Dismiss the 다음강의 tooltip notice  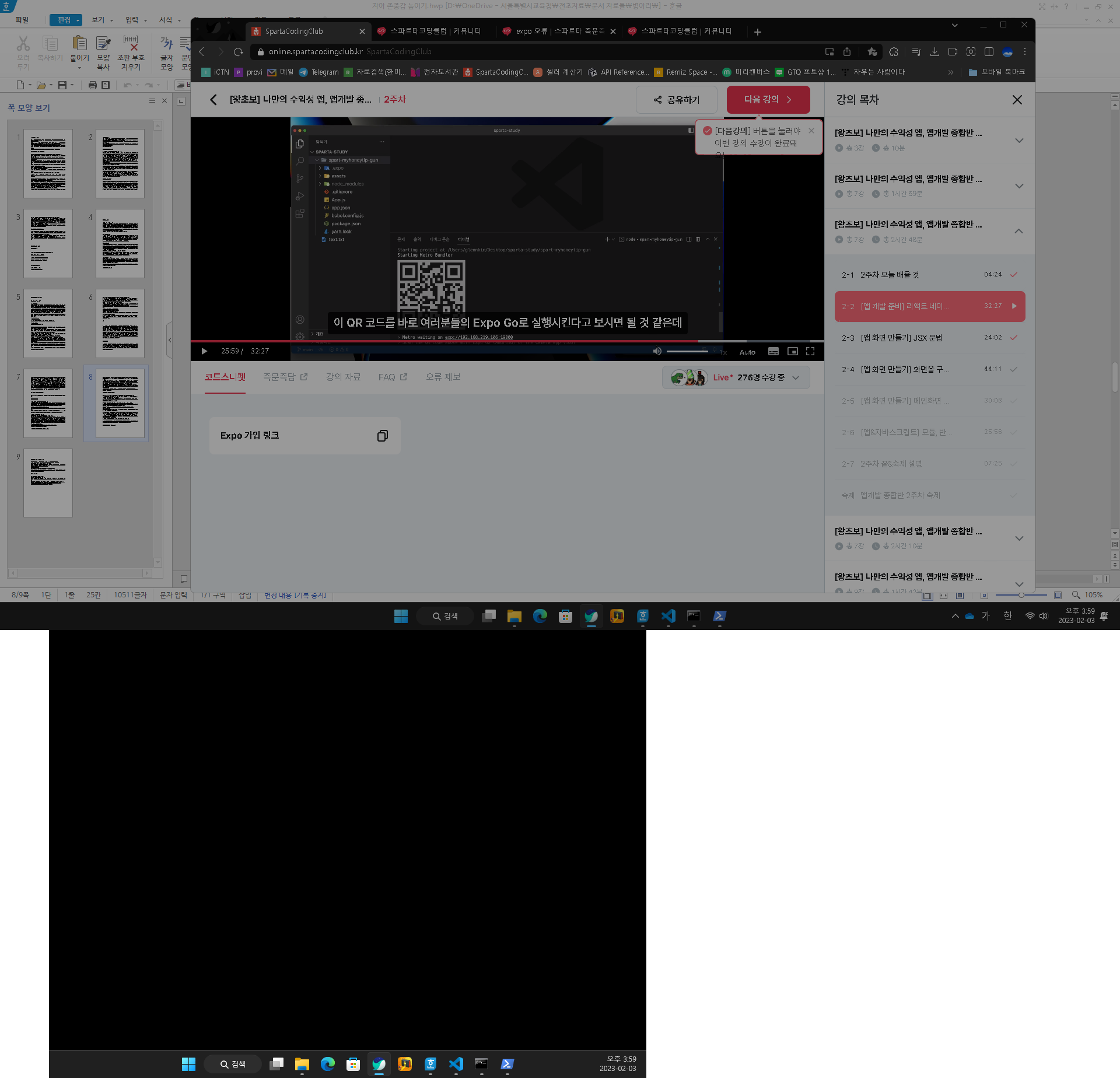point(811,131)
